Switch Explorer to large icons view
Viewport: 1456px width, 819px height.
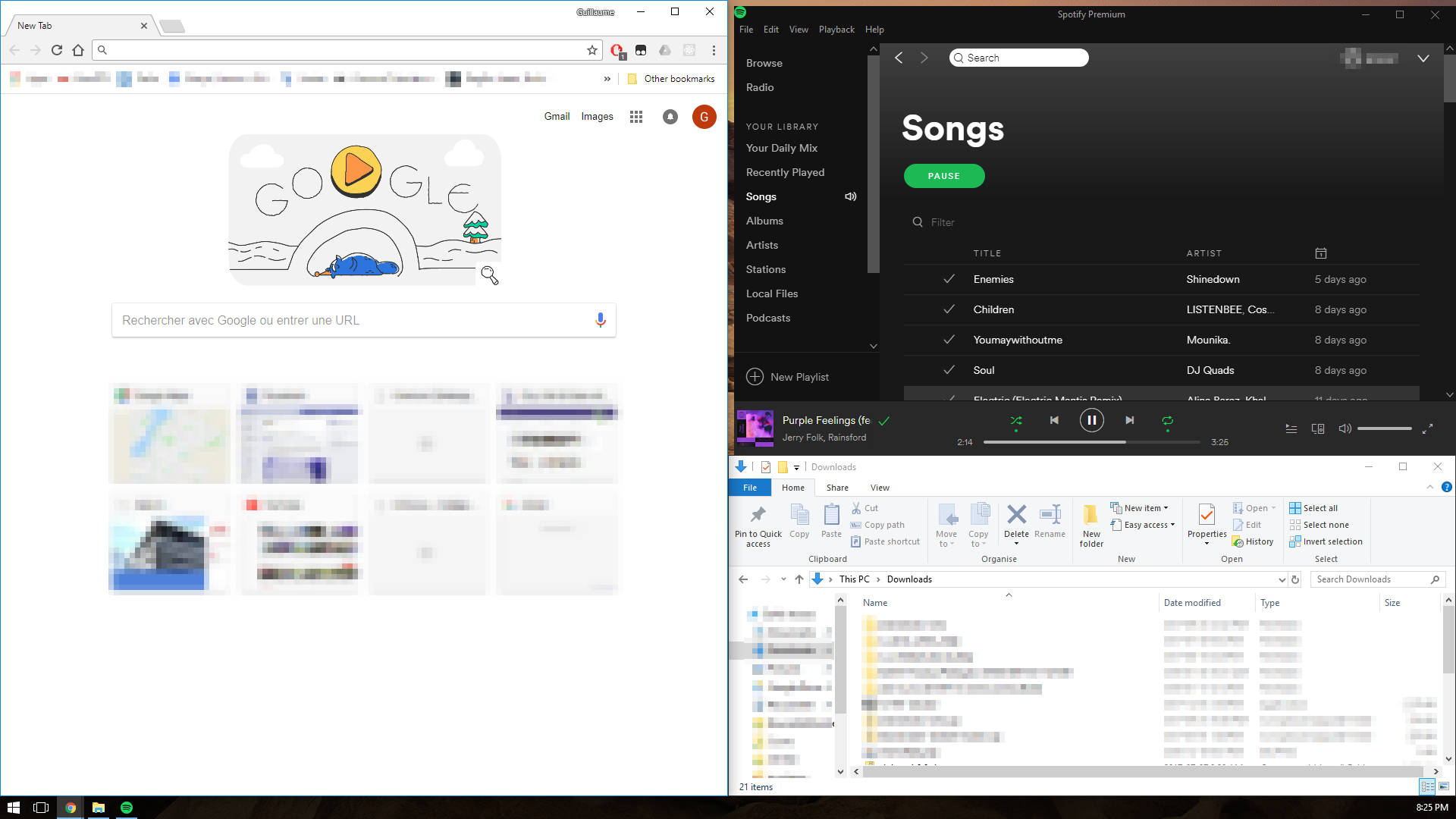(1443, 786)
